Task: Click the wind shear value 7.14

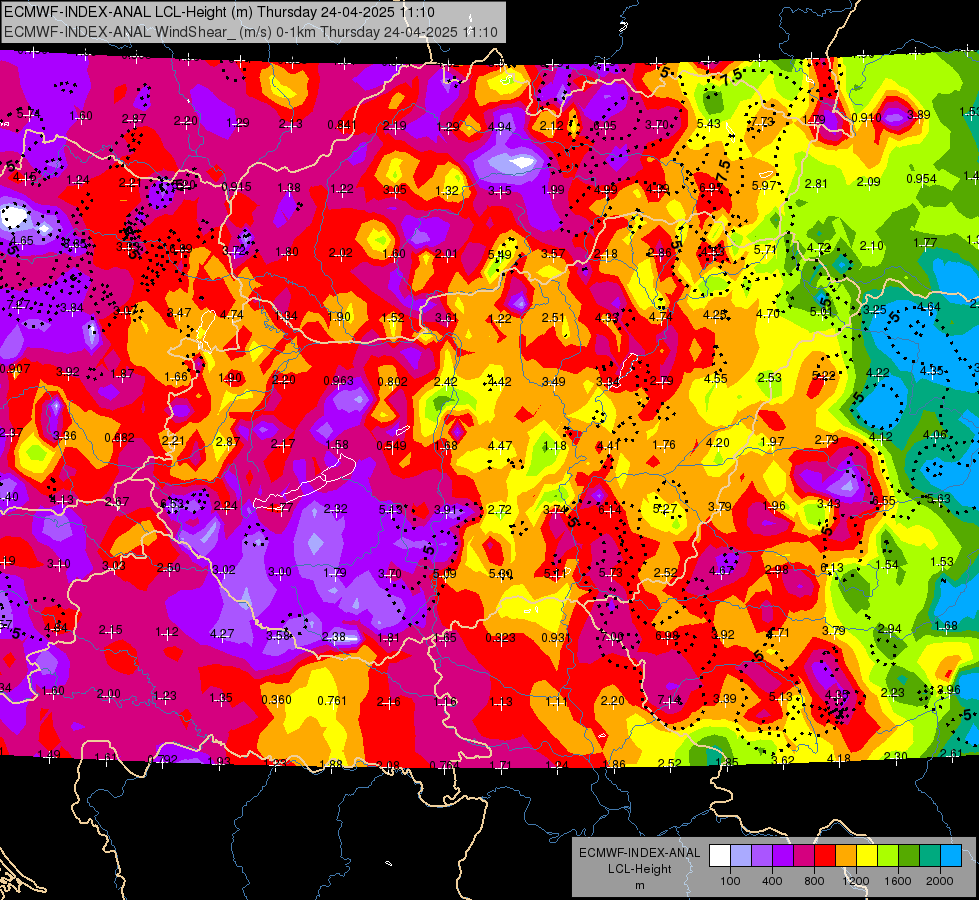Action: click(669, 700)
